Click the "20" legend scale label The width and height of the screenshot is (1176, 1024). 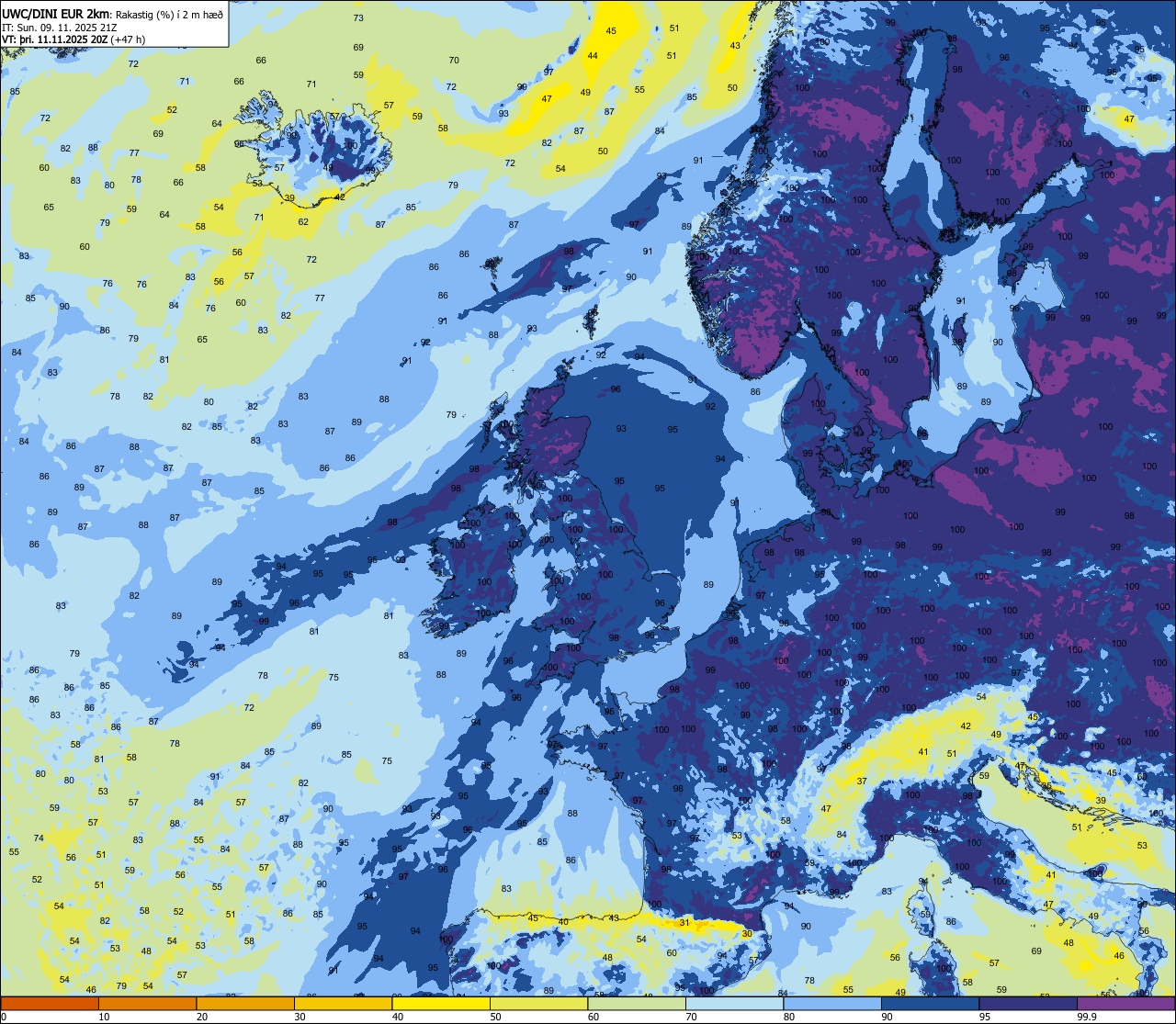[202, 1017]
